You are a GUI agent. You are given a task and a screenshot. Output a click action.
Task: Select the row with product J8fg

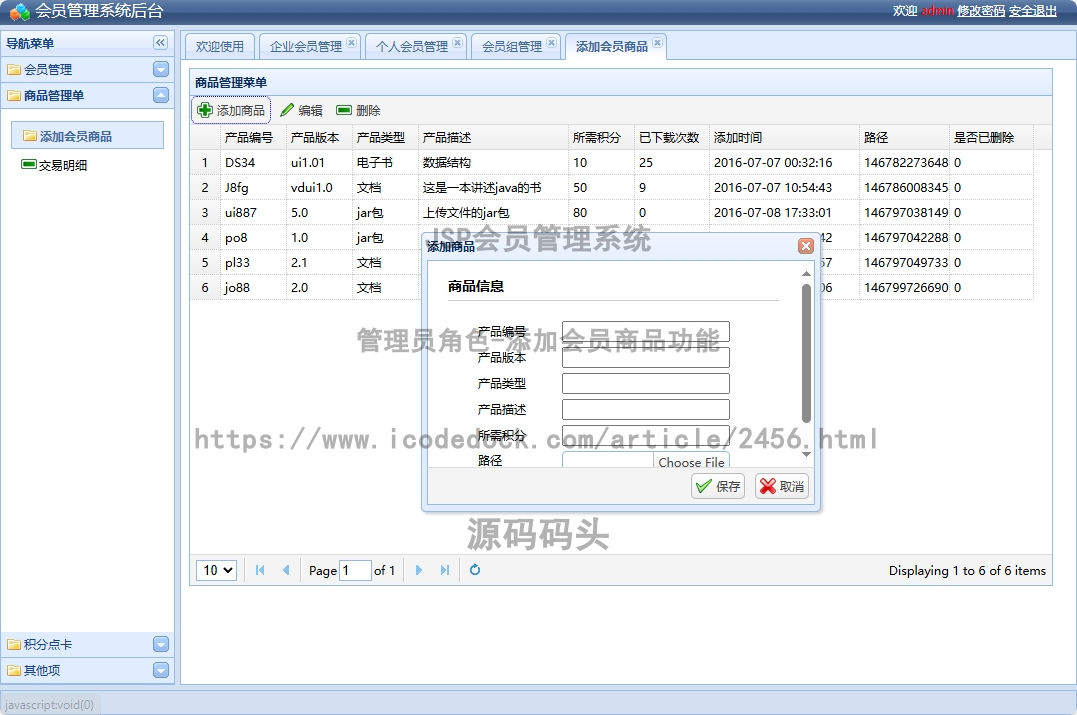tap(611, 188)
